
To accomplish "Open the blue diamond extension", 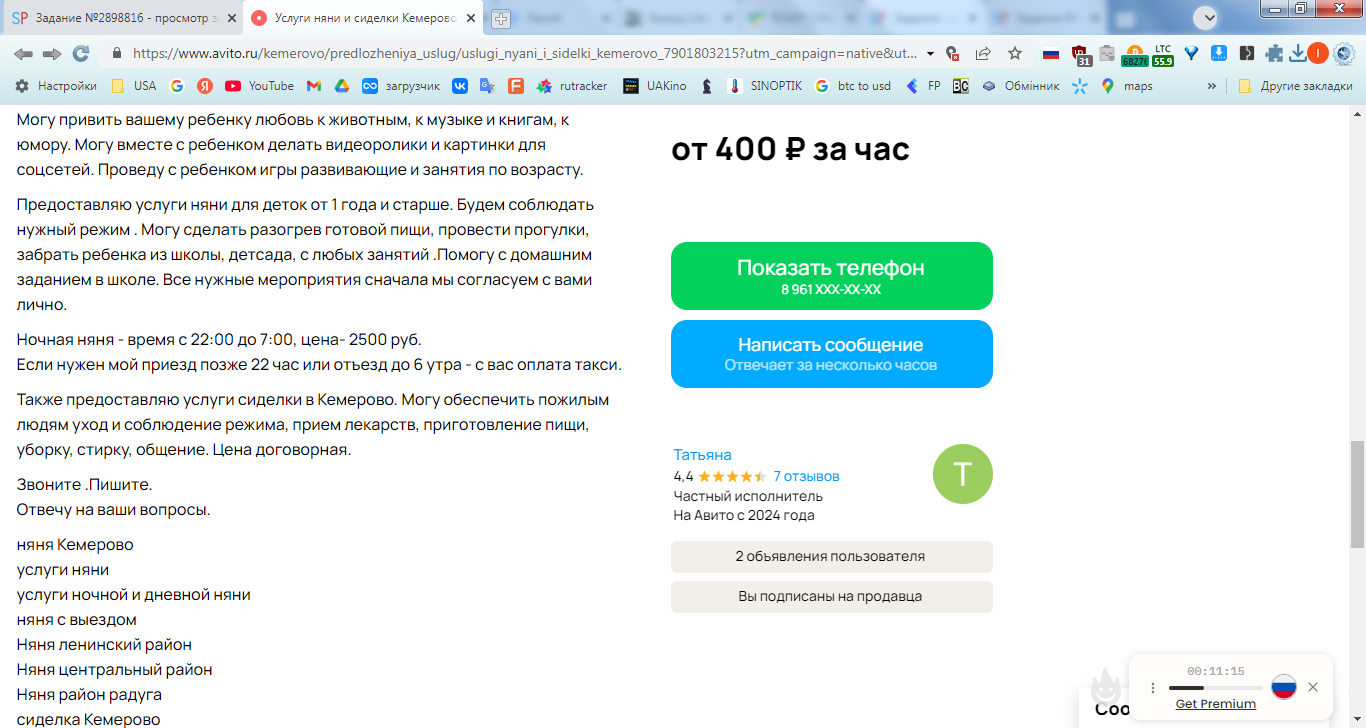I will [1191, 54].
